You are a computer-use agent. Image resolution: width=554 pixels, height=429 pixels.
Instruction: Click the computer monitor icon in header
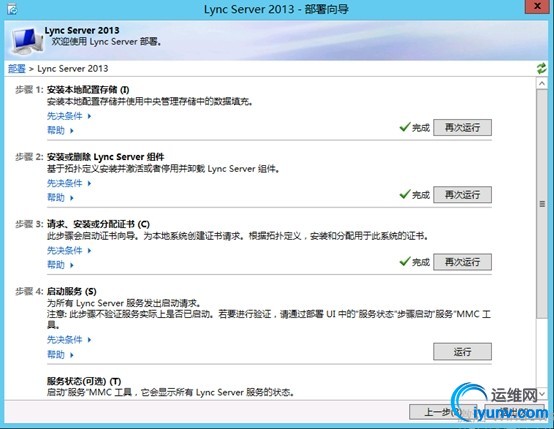(26, 41)
